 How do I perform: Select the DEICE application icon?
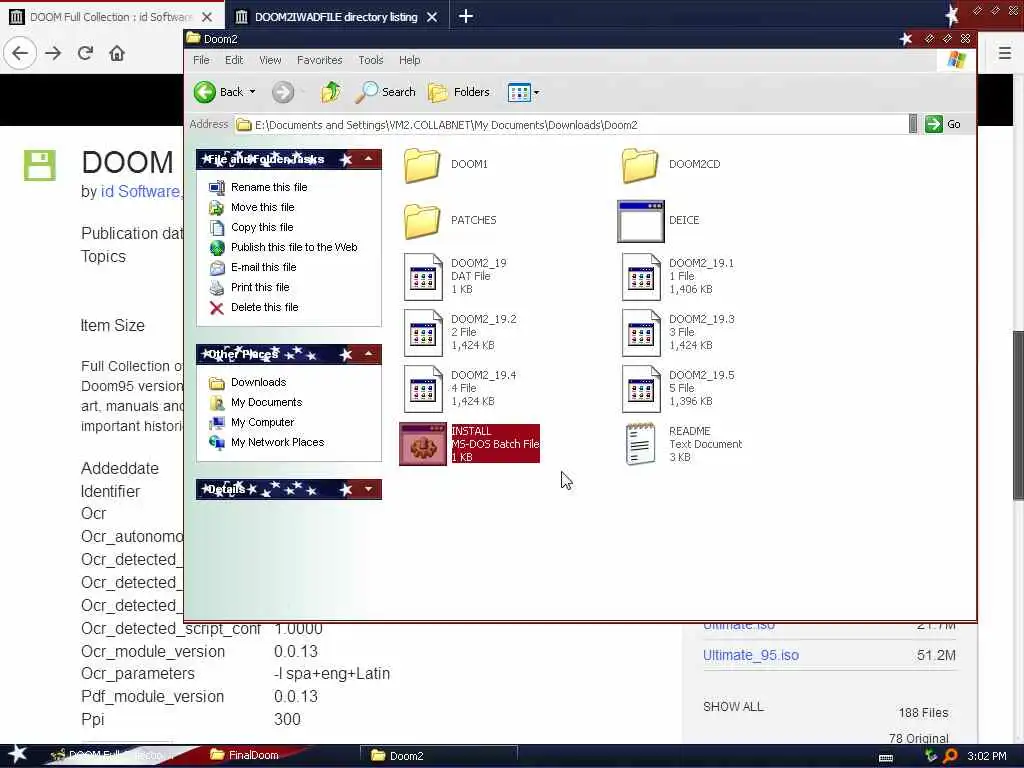(x=641, y=221)
